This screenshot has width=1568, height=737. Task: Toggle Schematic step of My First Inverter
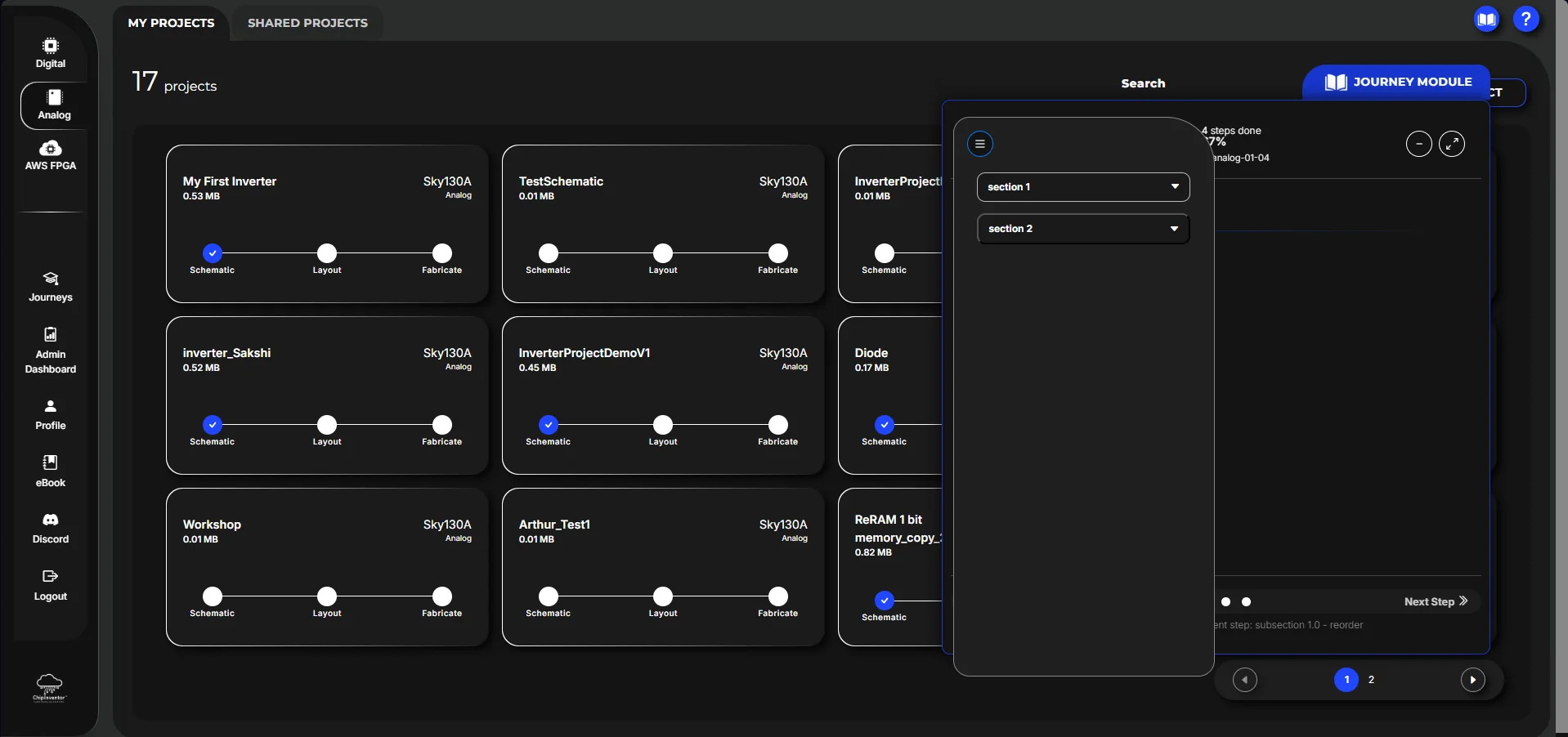pos(213,253)
